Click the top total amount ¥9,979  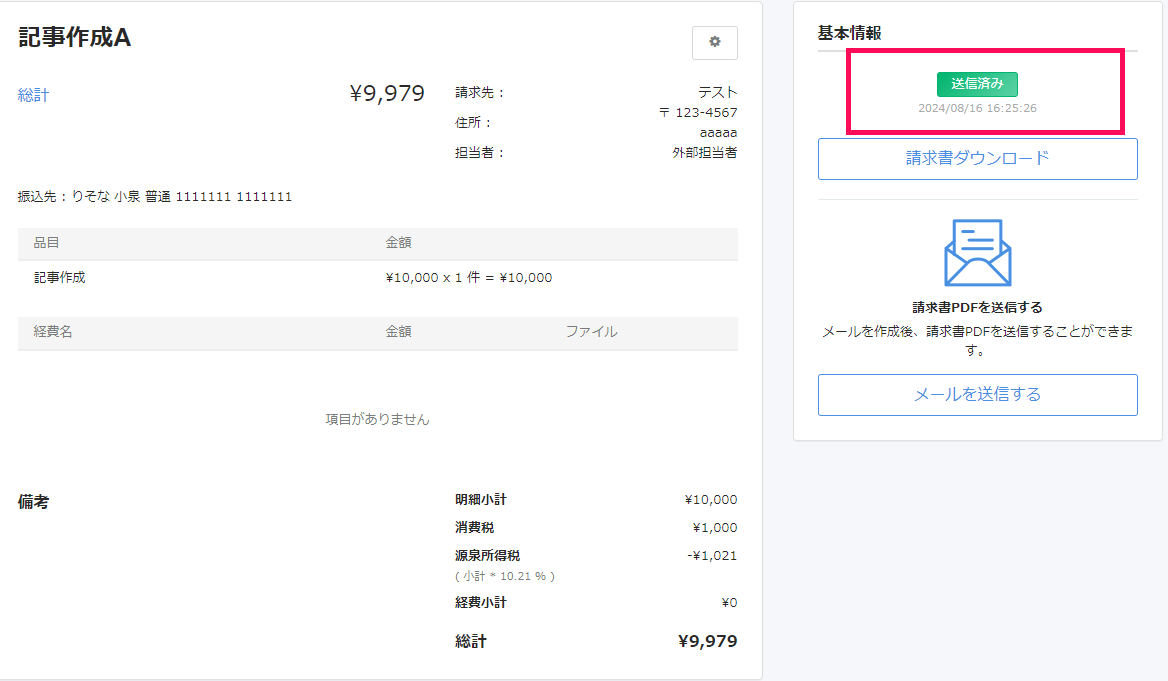(387, 93)
